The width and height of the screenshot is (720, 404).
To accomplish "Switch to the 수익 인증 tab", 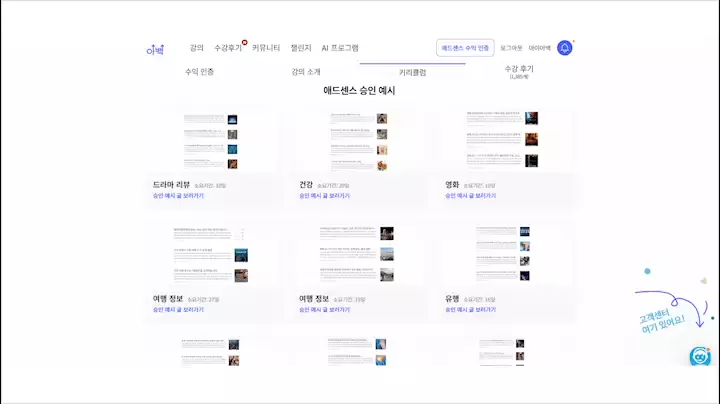I will pos(199,72).
